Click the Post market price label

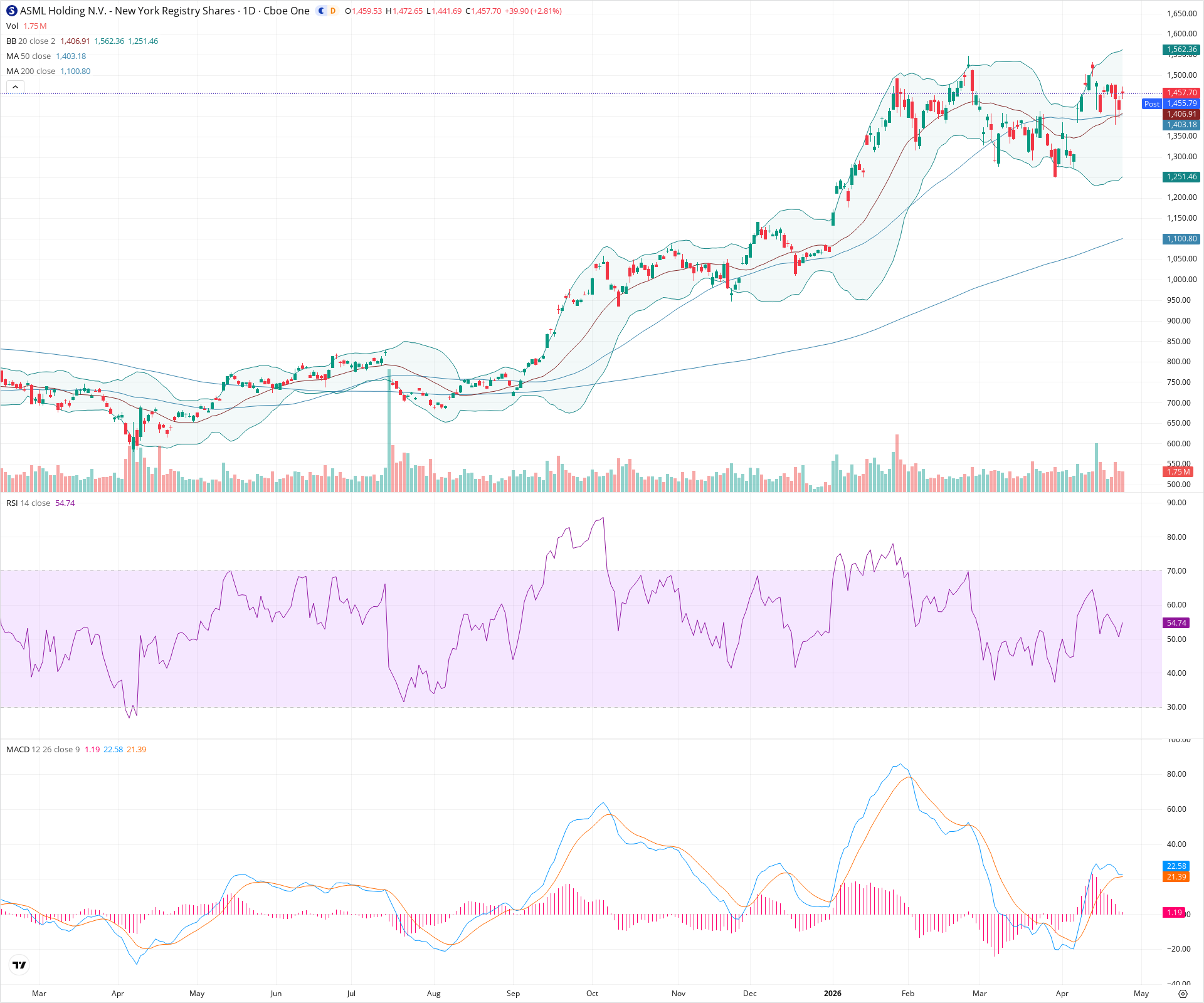tap(1152, 103)
